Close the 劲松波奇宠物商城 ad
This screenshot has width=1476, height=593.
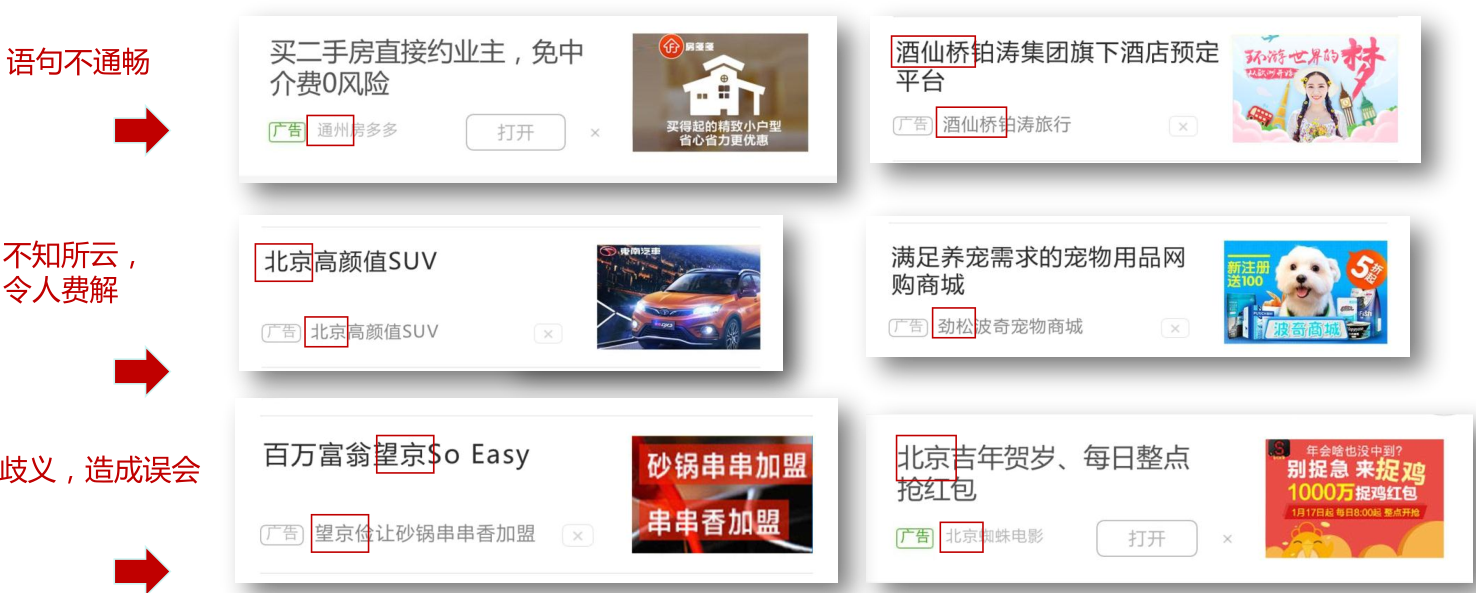(x=1175, y=328)
